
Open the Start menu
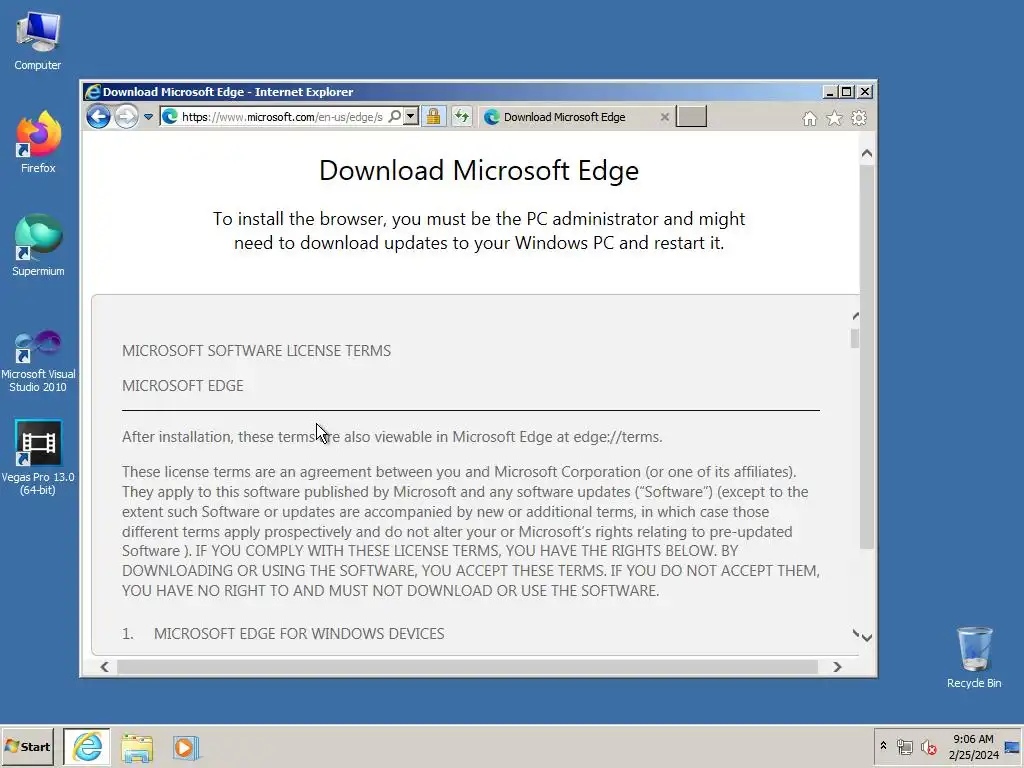[27, 746]
